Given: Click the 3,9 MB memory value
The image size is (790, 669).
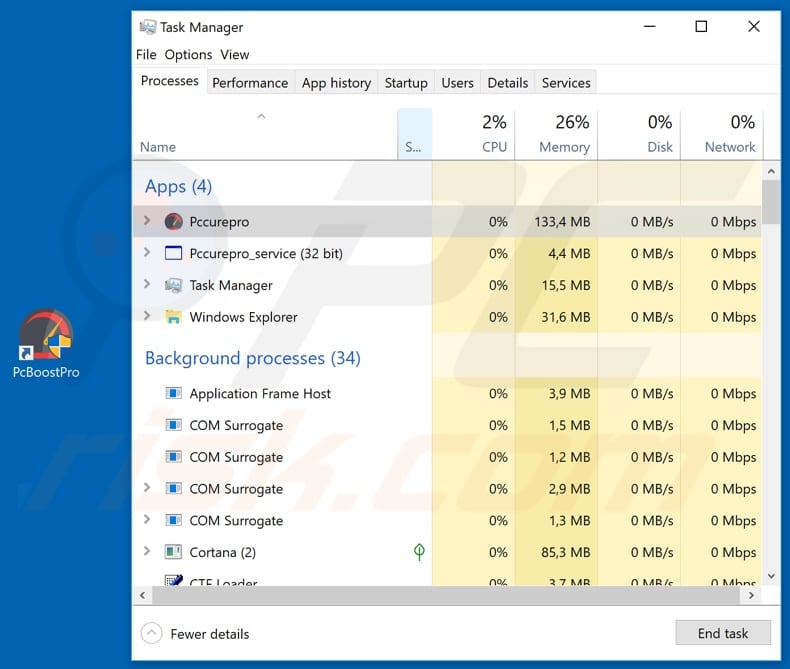Looking at the screenshot, I should click(x=569, y=393).
